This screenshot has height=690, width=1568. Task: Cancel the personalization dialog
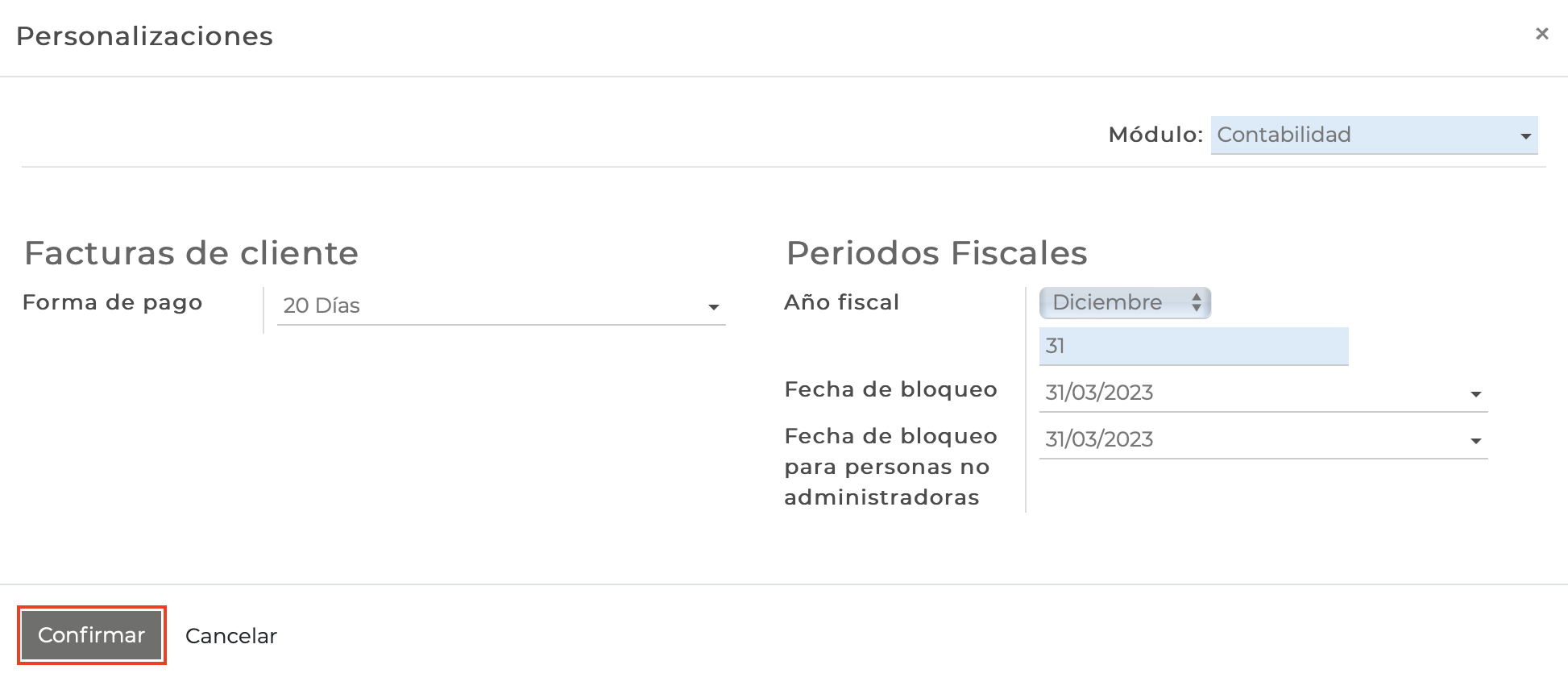(x=230, y=636)
